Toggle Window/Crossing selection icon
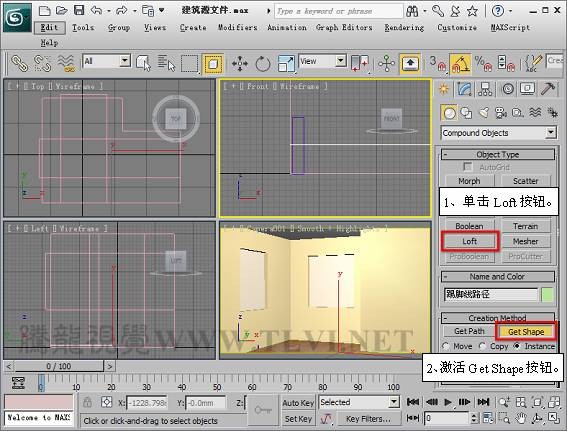 point(213,64)
